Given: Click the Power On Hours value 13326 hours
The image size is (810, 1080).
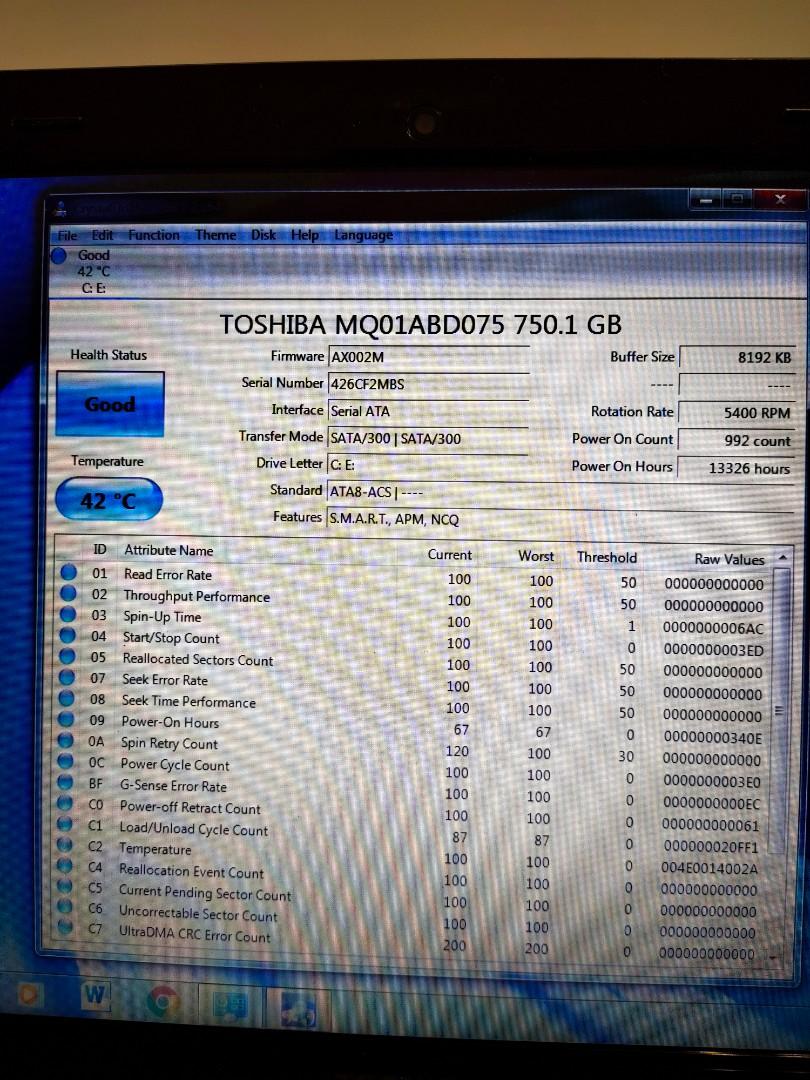Looking at the screenshot, I should pyautogui.click(x=737, y=468).
